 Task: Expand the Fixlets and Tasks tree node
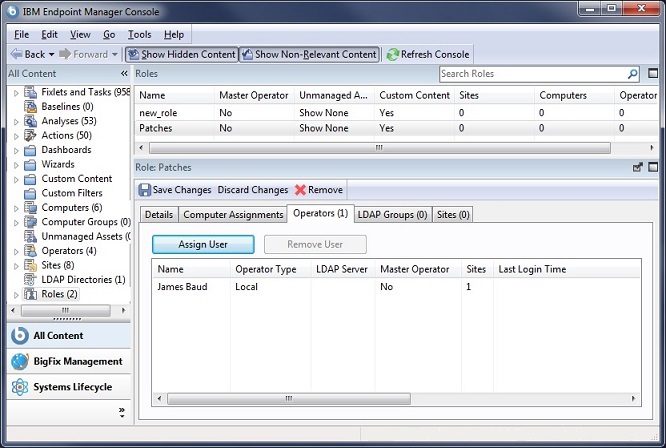coord(16,93)
